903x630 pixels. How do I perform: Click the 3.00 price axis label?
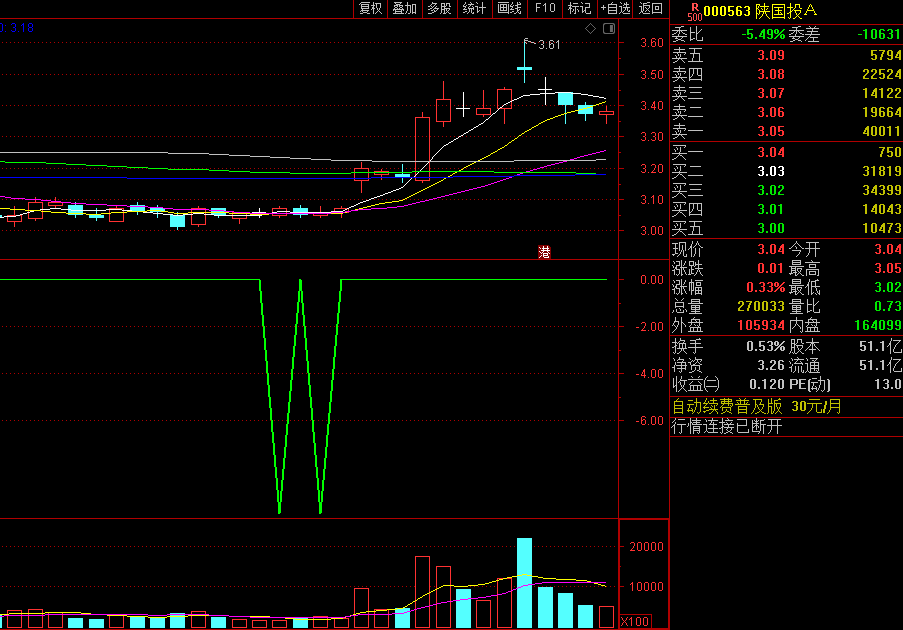pos(652,231)
